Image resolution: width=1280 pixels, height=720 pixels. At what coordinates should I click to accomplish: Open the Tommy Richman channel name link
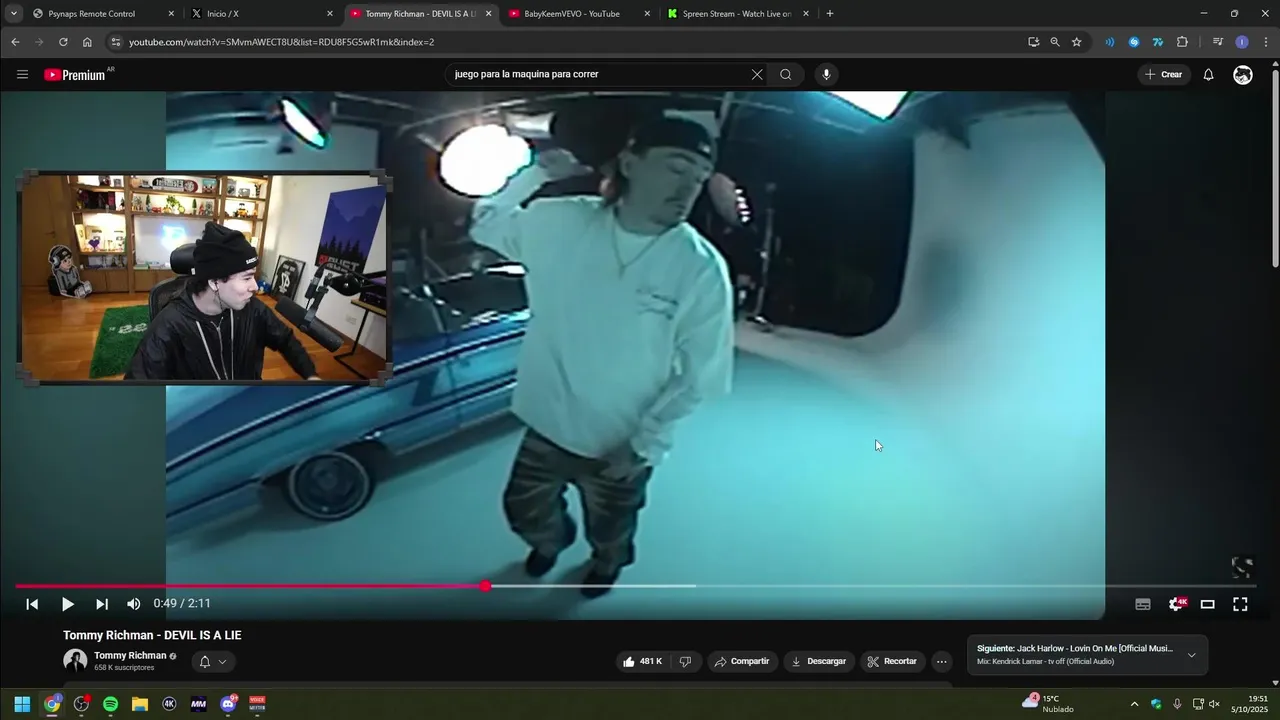pos(130,656)
